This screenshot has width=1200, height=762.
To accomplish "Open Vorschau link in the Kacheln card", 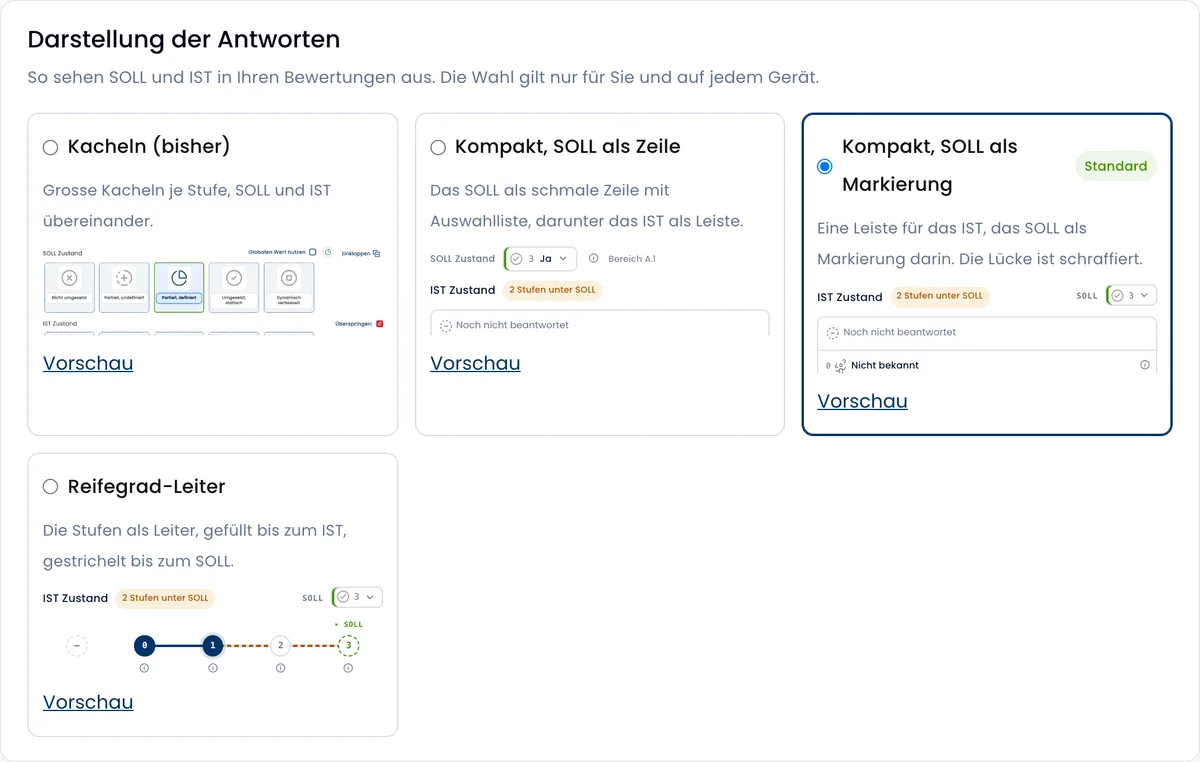I will 88,363.
